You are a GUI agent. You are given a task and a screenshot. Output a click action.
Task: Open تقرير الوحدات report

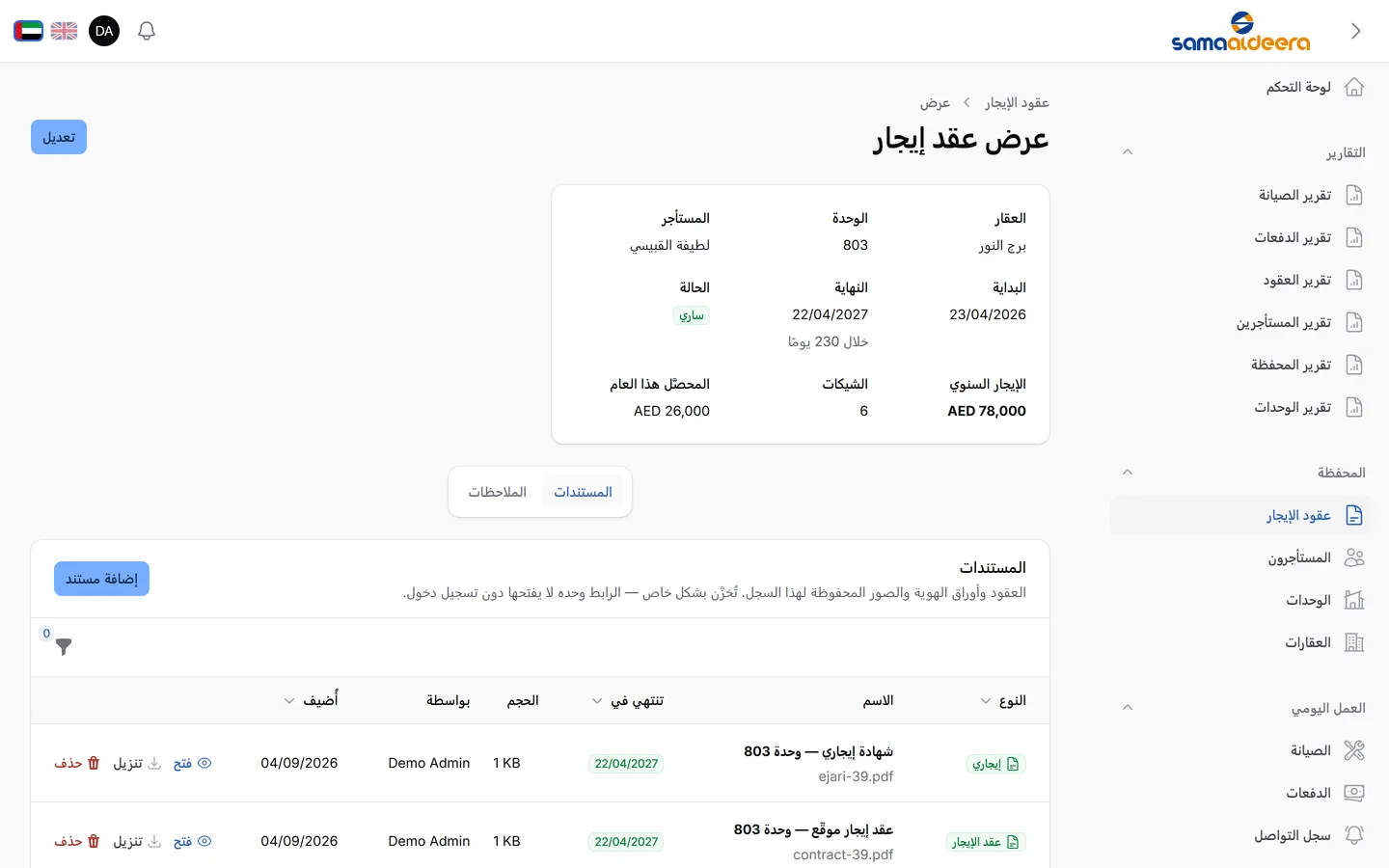1308,407
